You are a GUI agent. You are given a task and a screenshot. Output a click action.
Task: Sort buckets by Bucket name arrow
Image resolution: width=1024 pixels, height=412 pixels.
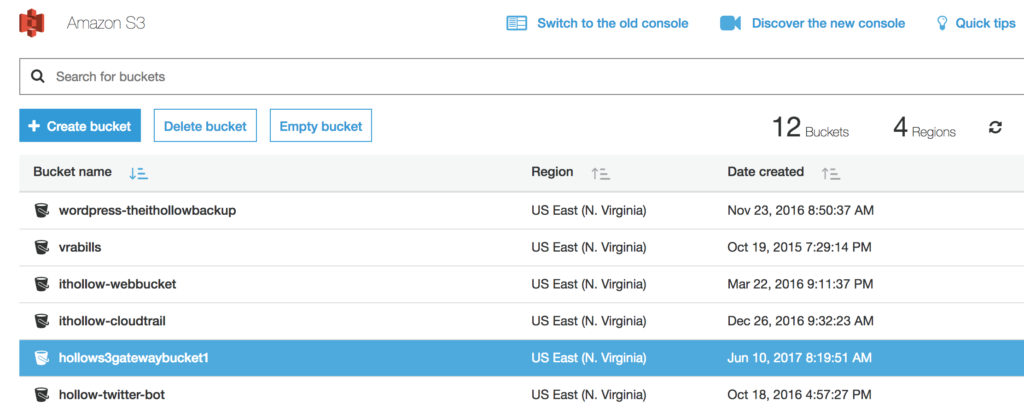click(138, 173)
